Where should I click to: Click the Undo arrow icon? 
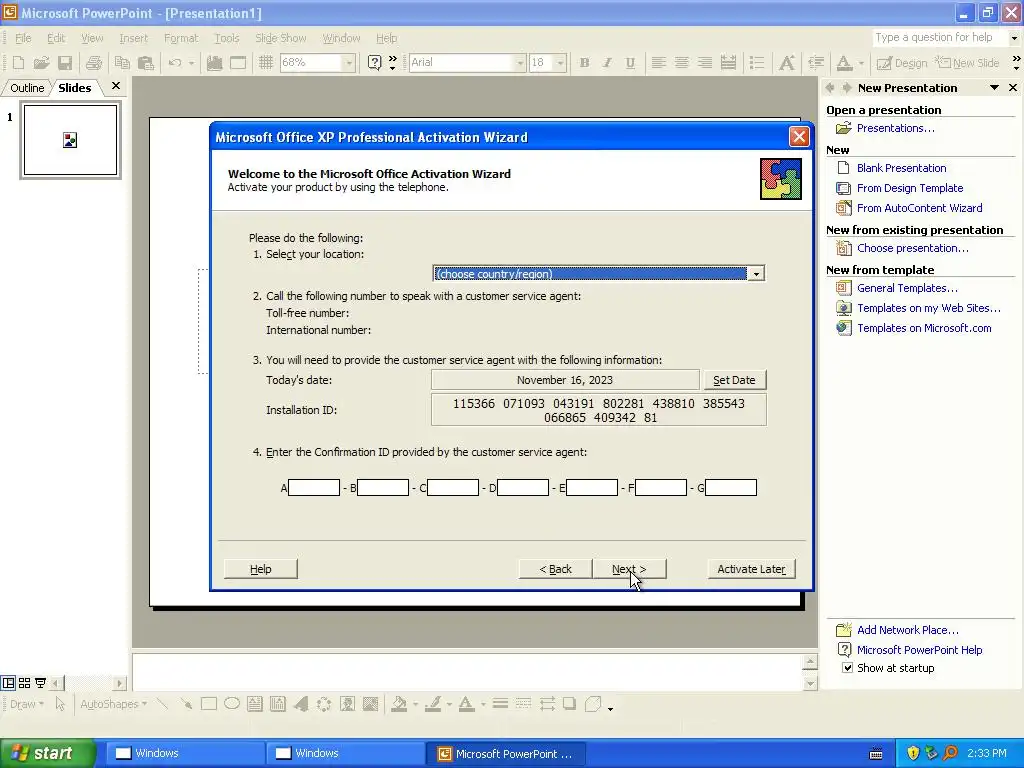(x=175, y=63)
